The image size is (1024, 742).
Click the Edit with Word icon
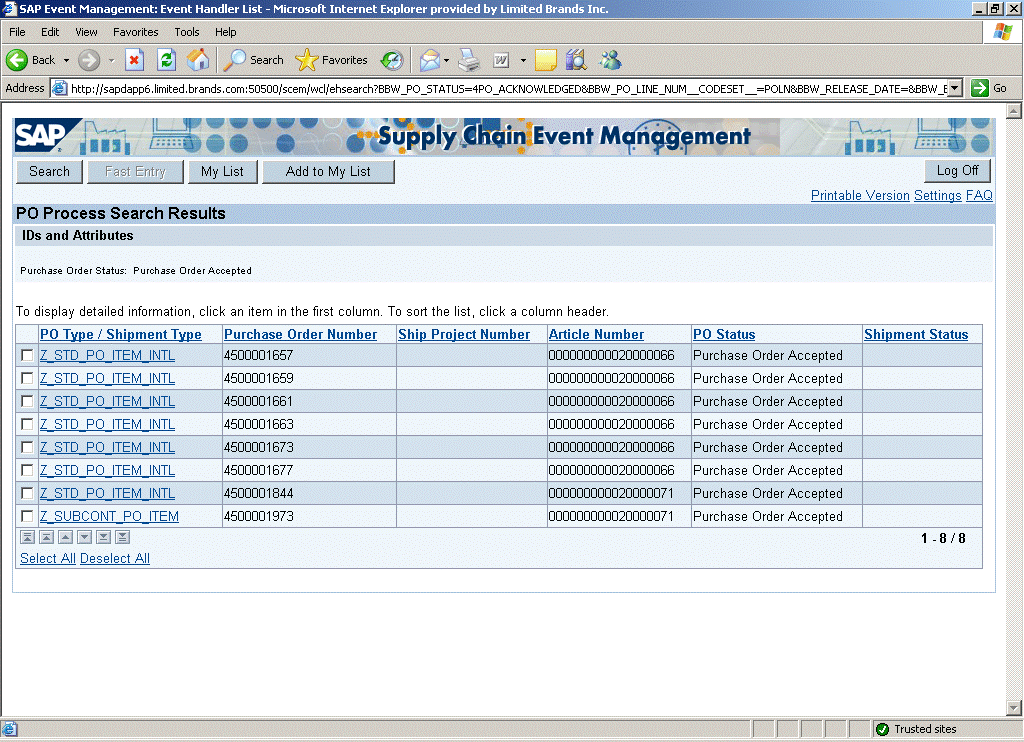point(501,60)
